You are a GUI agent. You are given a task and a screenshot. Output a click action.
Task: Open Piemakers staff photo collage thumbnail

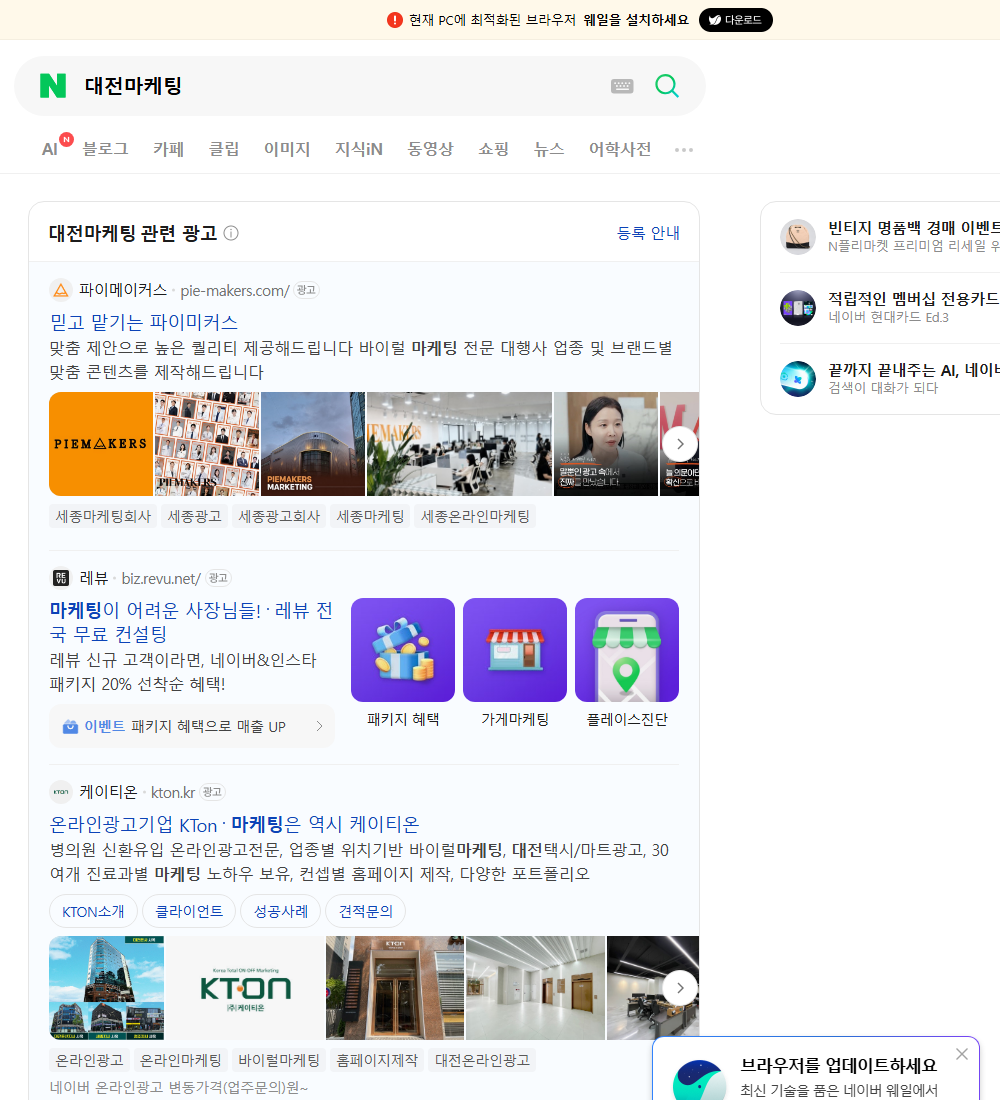pos(207,444)
